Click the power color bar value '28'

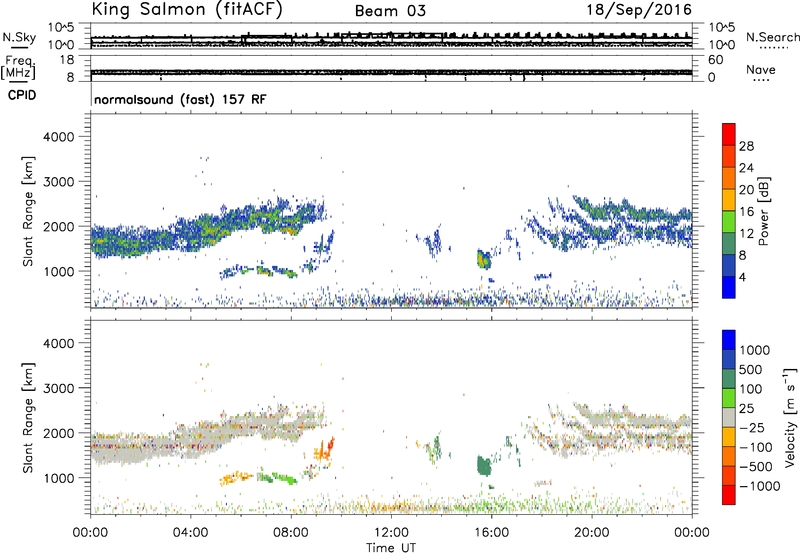(746, 146)
